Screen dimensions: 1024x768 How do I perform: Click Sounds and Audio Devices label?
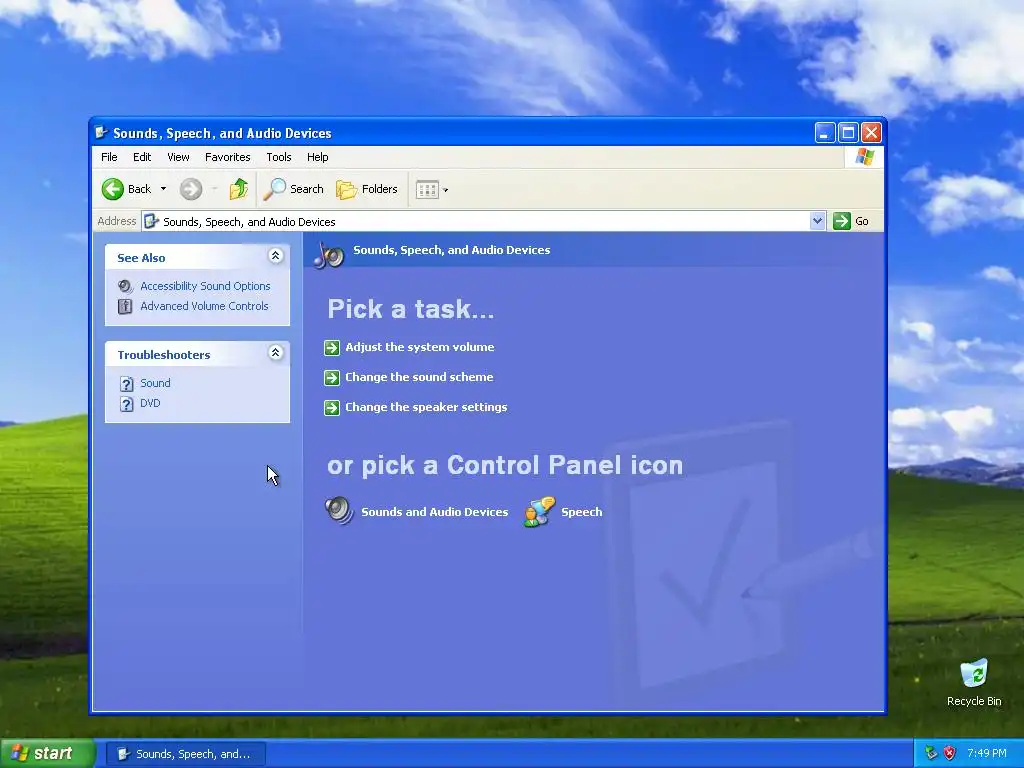434,512
